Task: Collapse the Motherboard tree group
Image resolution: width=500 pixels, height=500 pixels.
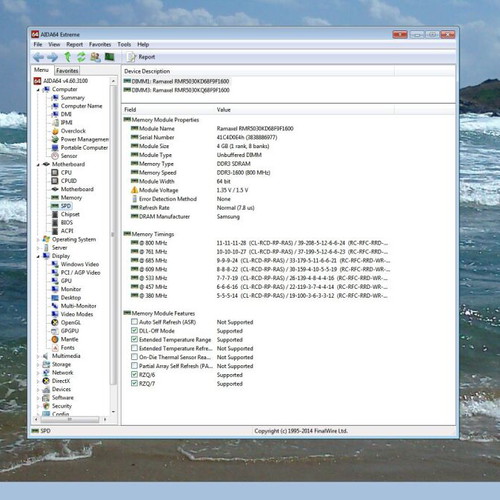Action: (38, 165)
